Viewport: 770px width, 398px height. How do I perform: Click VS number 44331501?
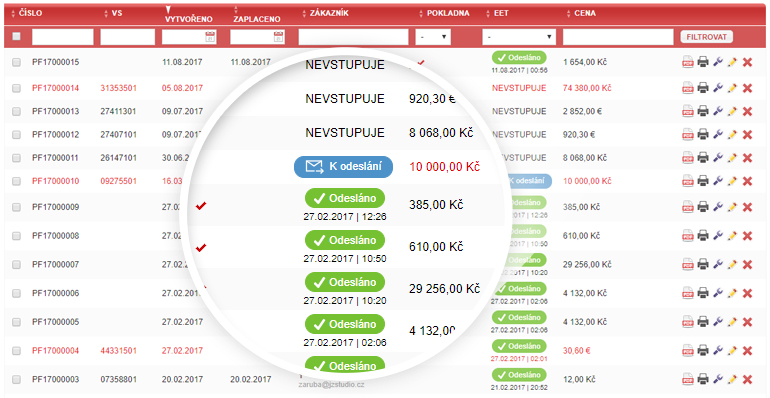click(x=118, y=351)
